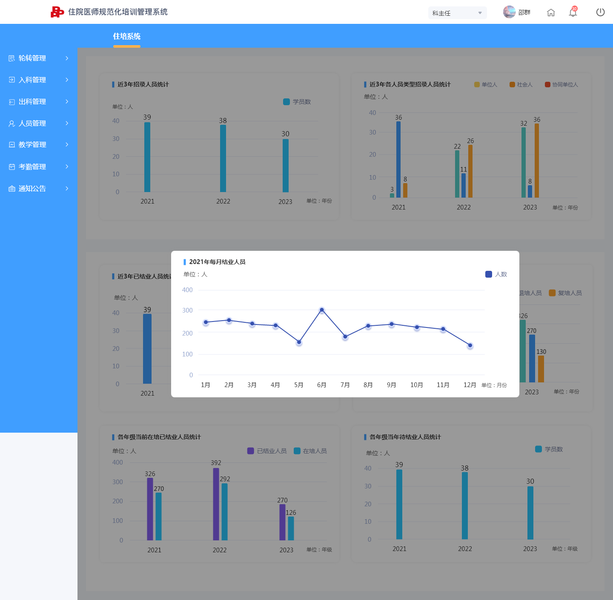Click the 1月 data point on line
The height and width of the screenshot is (600, 613).
tap(206, 322)
